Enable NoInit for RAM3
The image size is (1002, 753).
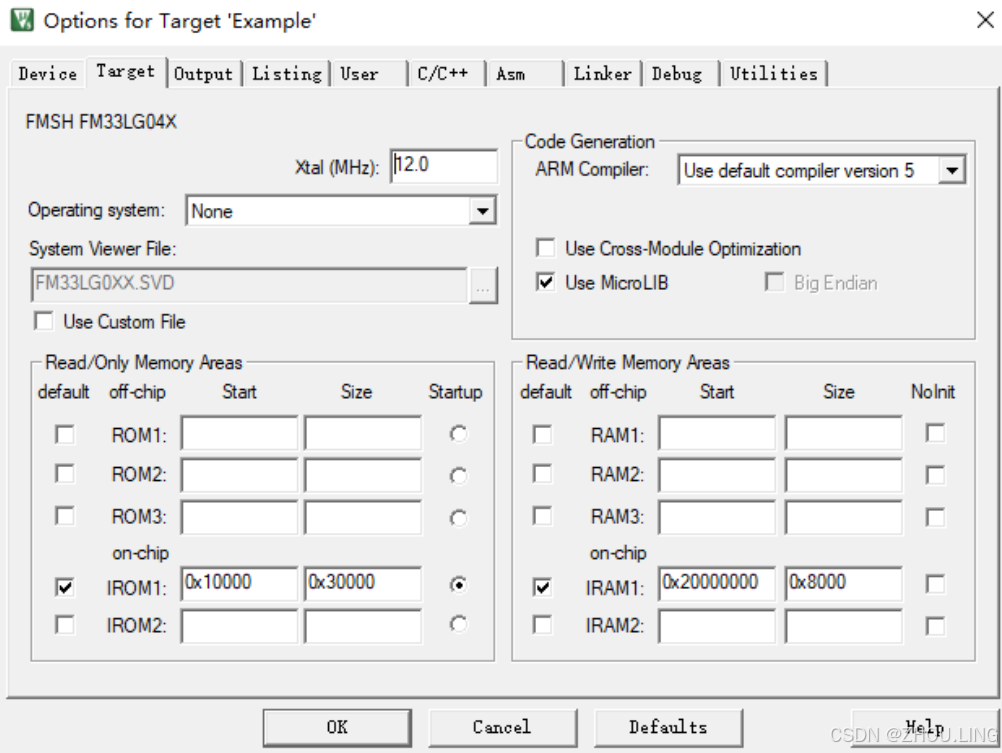coord(936,517)
